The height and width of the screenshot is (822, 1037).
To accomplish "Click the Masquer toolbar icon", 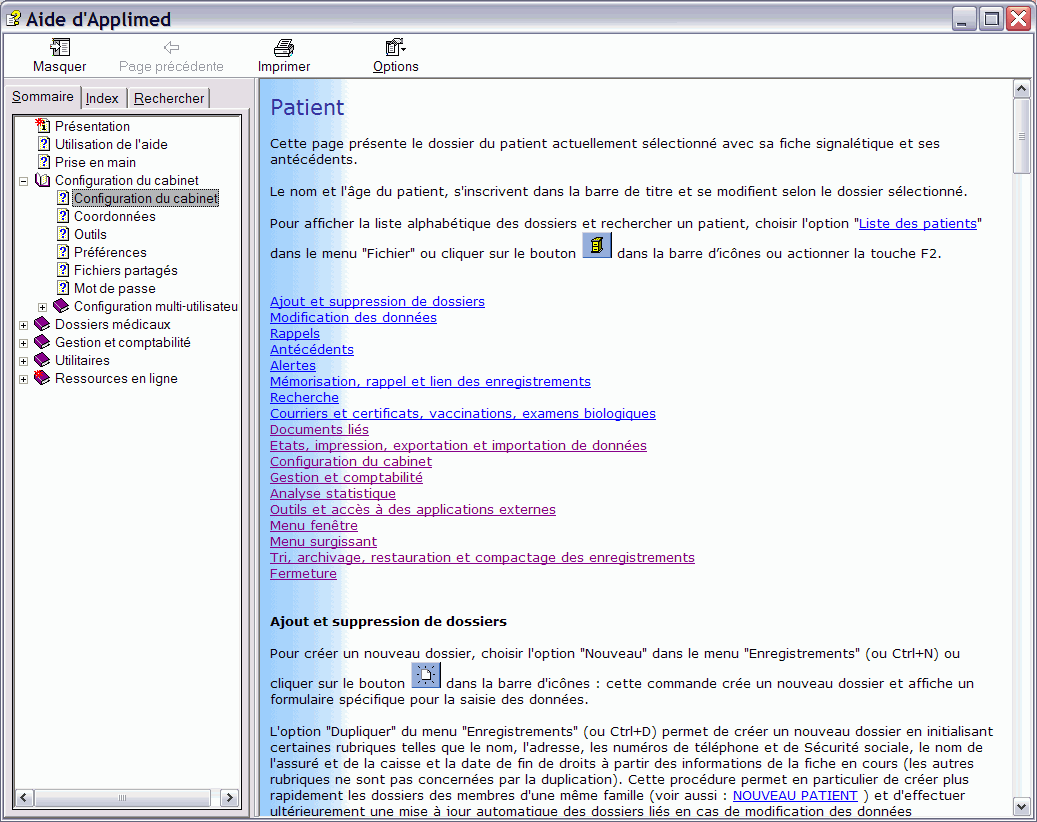I will pos(60,47).
